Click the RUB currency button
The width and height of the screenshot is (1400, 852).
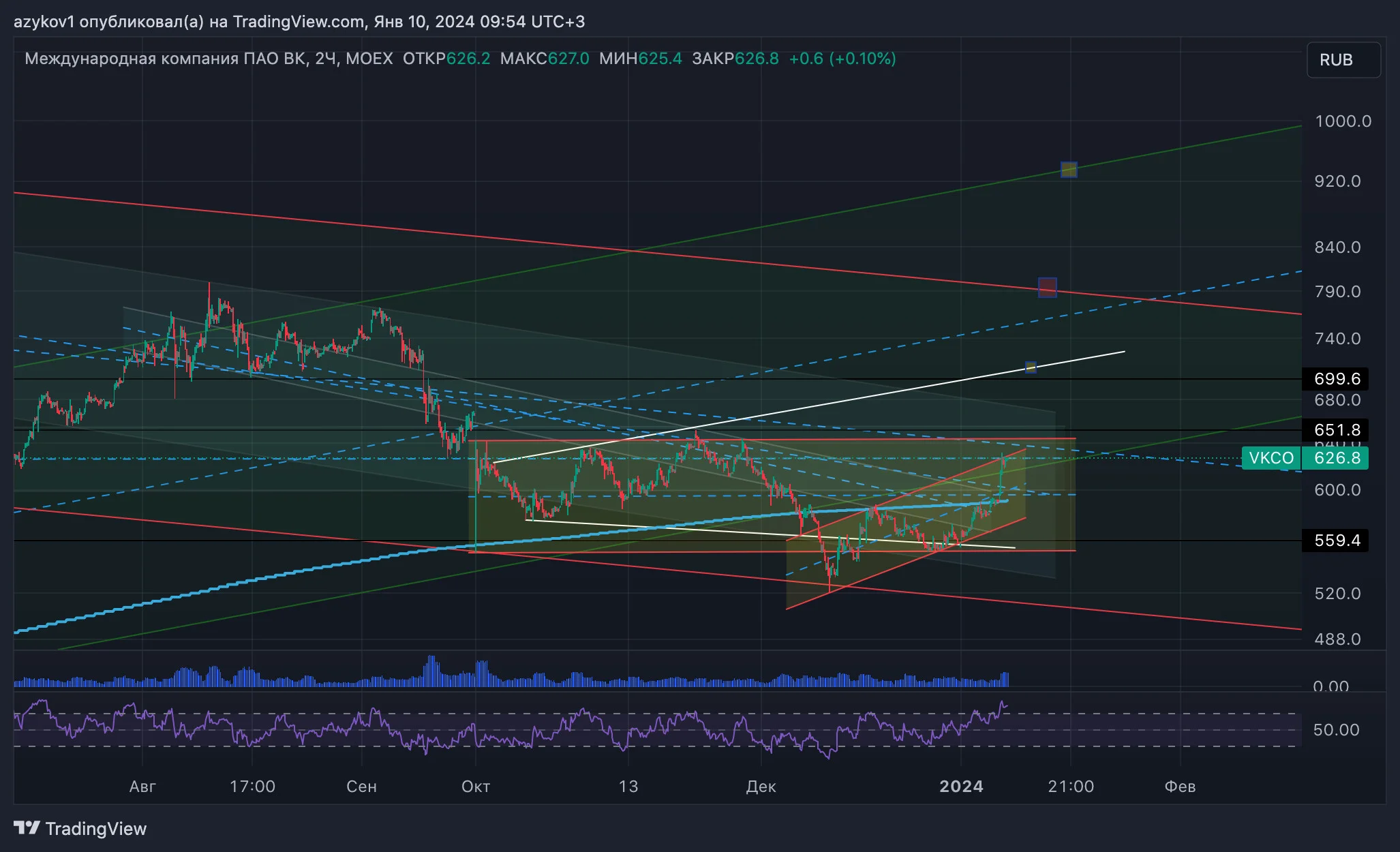click(1343, 60)
